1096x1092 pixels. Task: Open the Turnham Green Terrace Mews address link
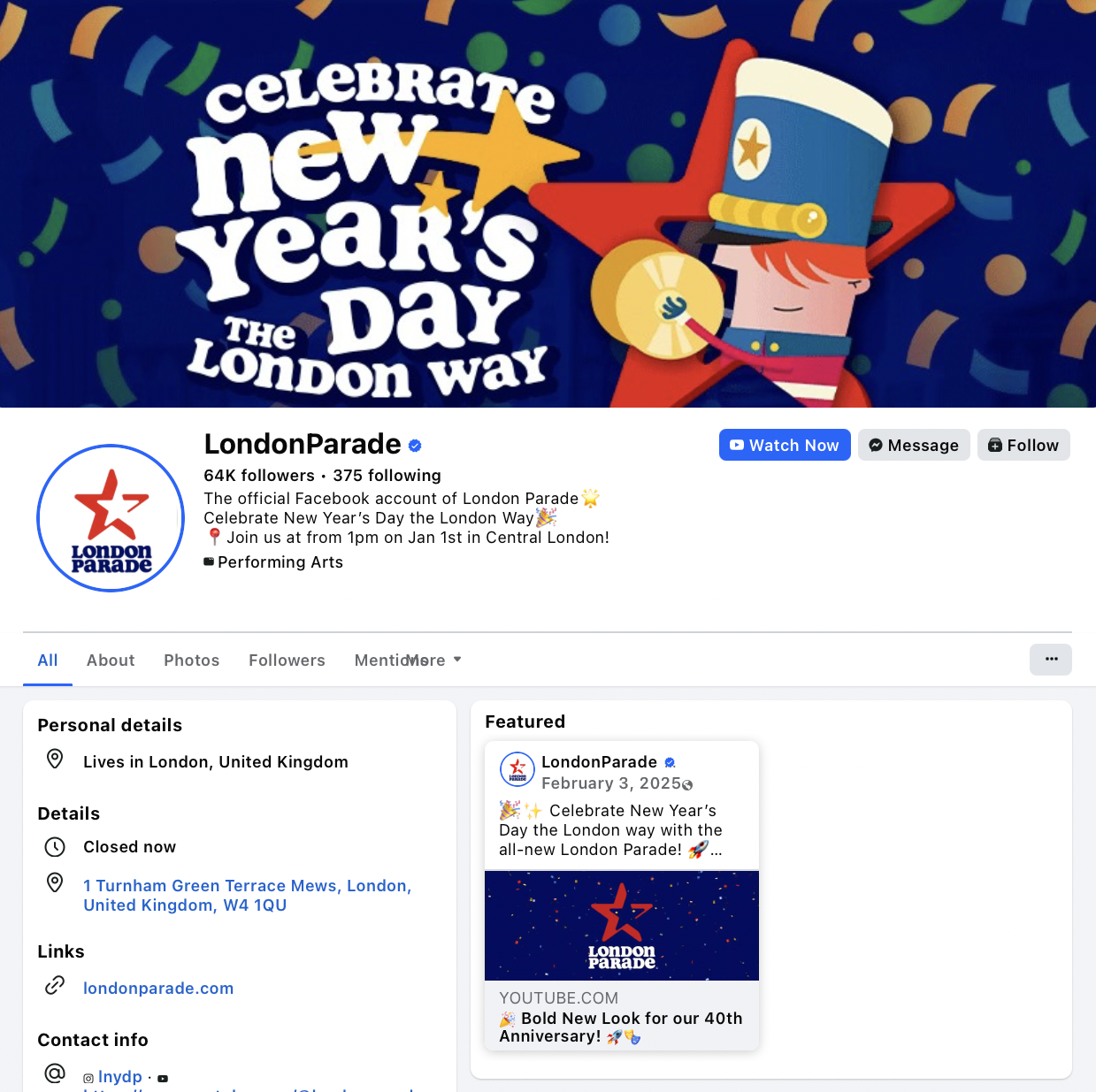(248, 896)
